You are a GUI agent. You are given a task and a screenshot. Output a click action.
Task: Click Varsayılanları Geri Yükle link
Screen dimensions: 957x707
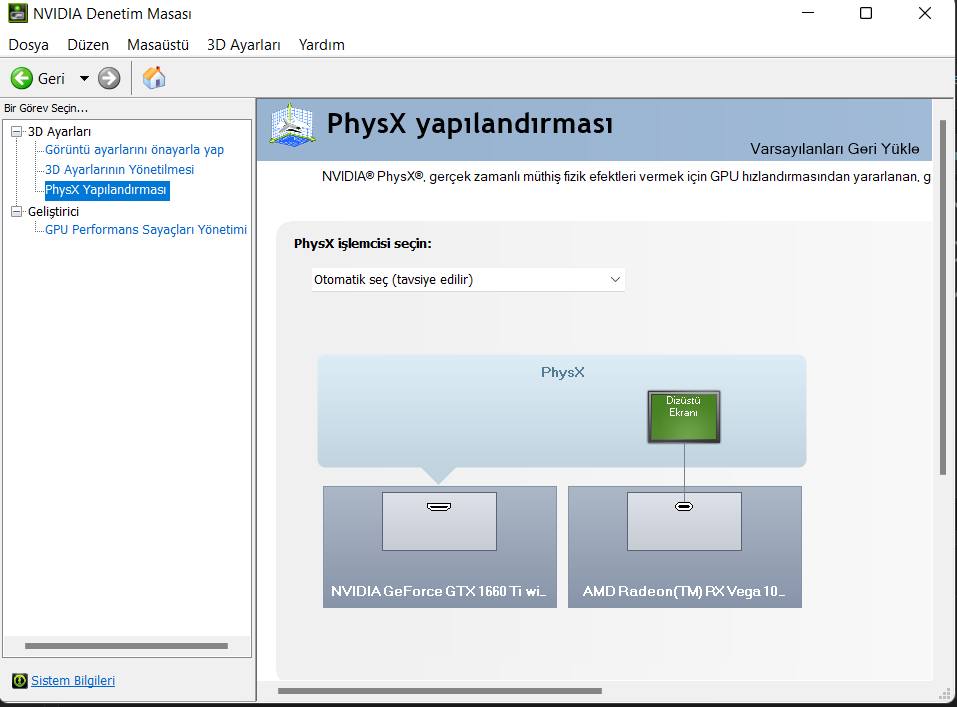834,149
